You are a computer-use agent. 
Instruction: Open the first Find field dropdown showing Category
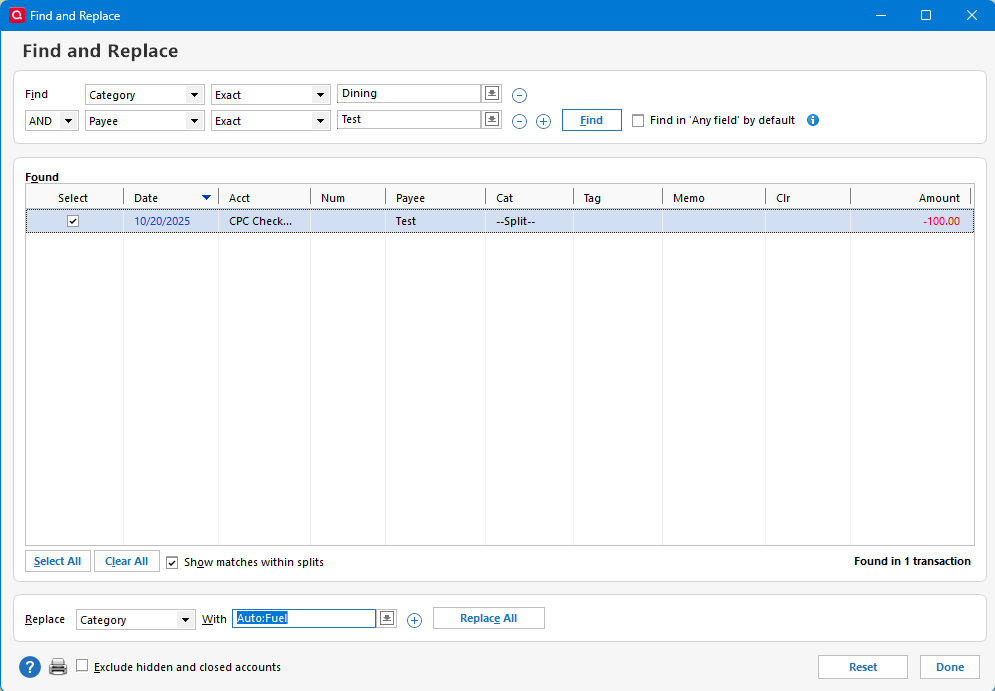(x=145, y=95)
